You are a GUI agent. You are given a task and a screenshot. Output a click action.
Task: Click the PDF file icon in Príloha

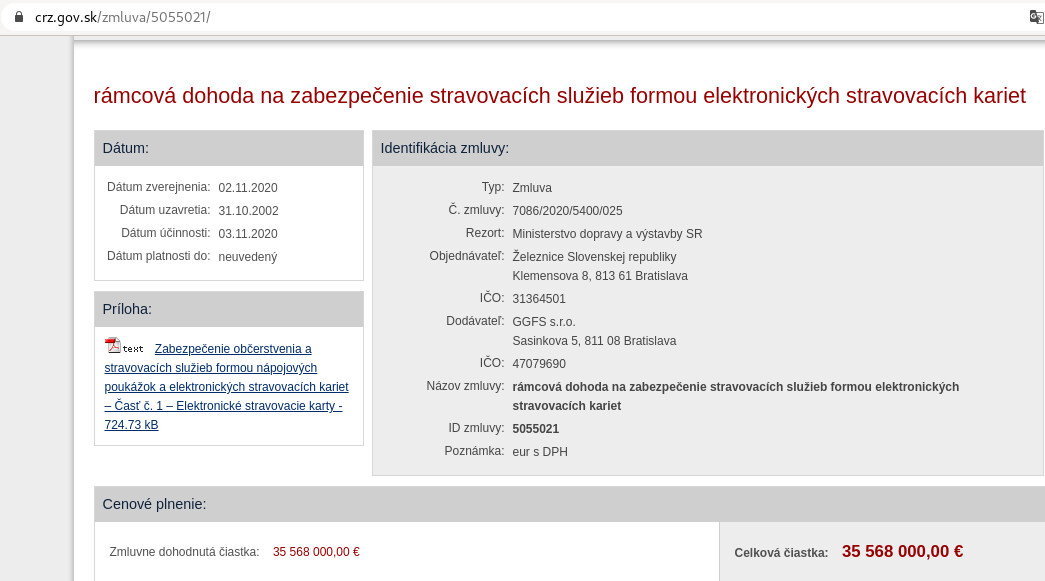(x=113, y=346)
